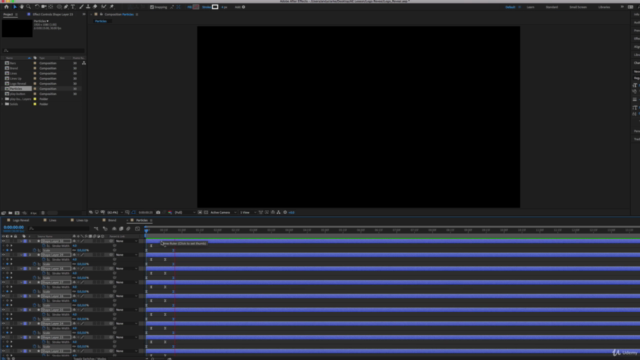
Task: Select the Pen tool
Action: (66, 7)
